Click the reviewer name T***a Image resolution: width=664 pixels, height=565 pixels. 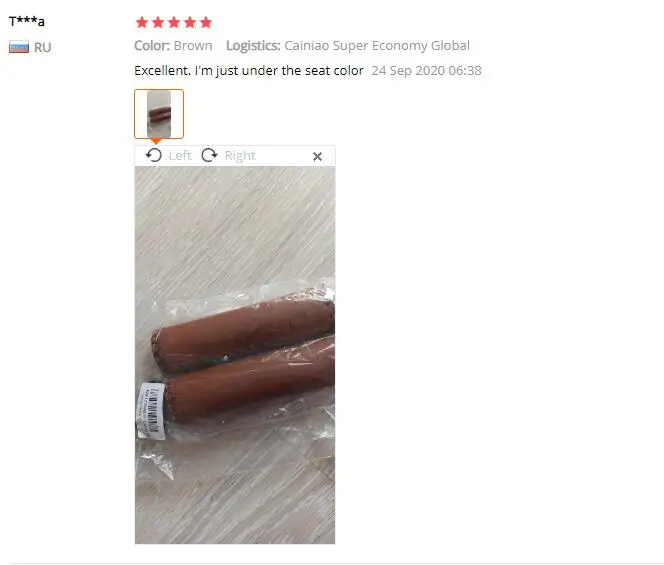pos(27,21)
